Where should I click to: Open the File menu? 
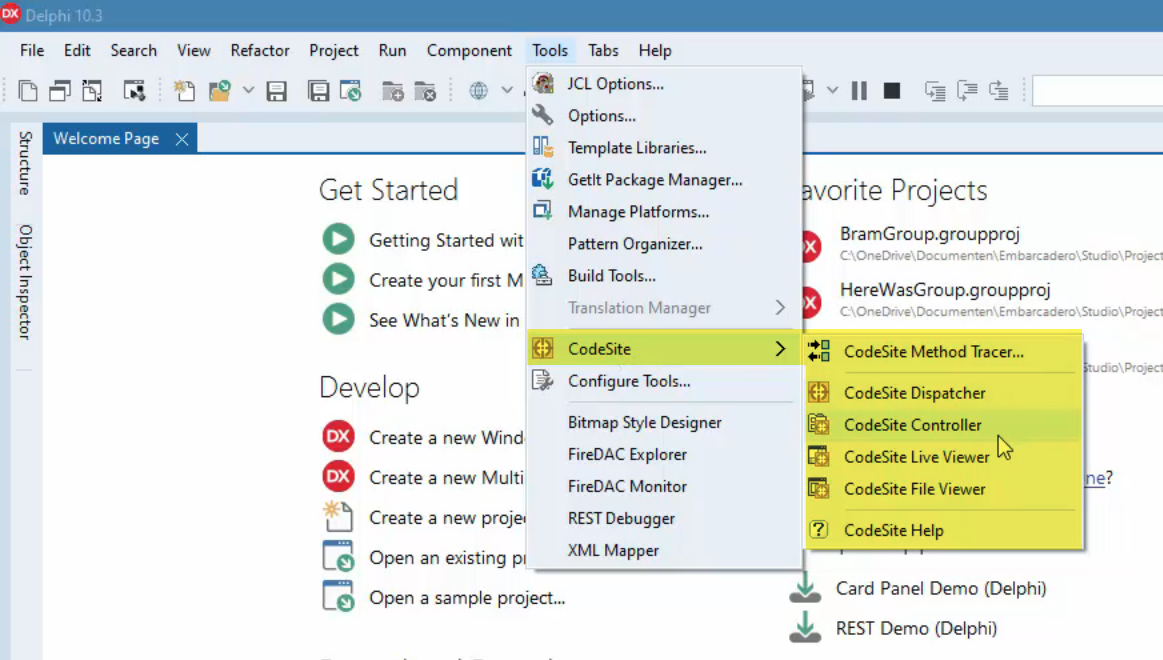click(32, 50)
